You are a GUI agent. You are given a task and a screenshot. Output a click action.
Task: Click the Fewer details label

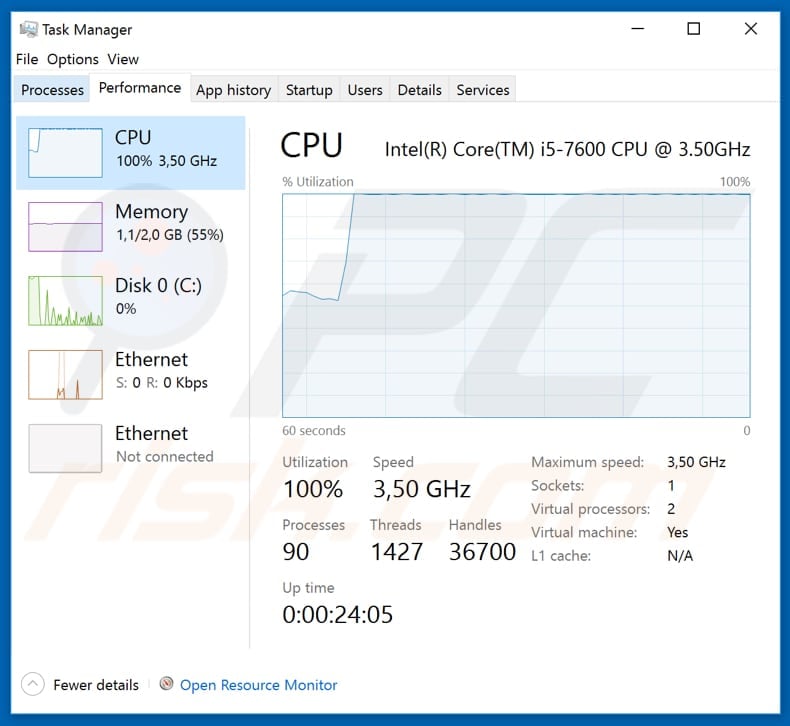[96, 685]
